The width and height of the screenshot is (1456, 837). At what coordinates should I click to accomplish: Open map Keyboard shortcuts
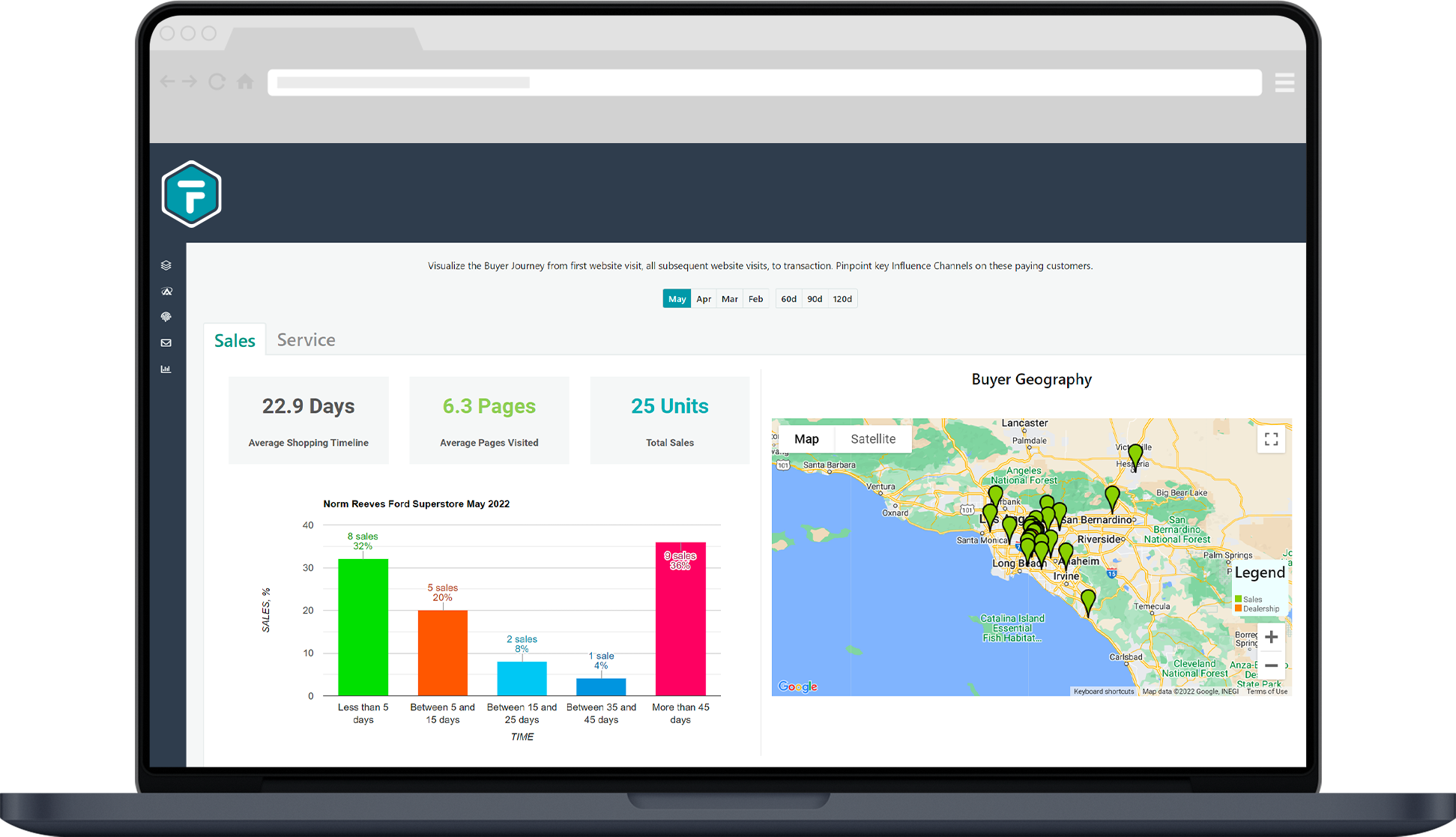click(x=1104, y=692)
